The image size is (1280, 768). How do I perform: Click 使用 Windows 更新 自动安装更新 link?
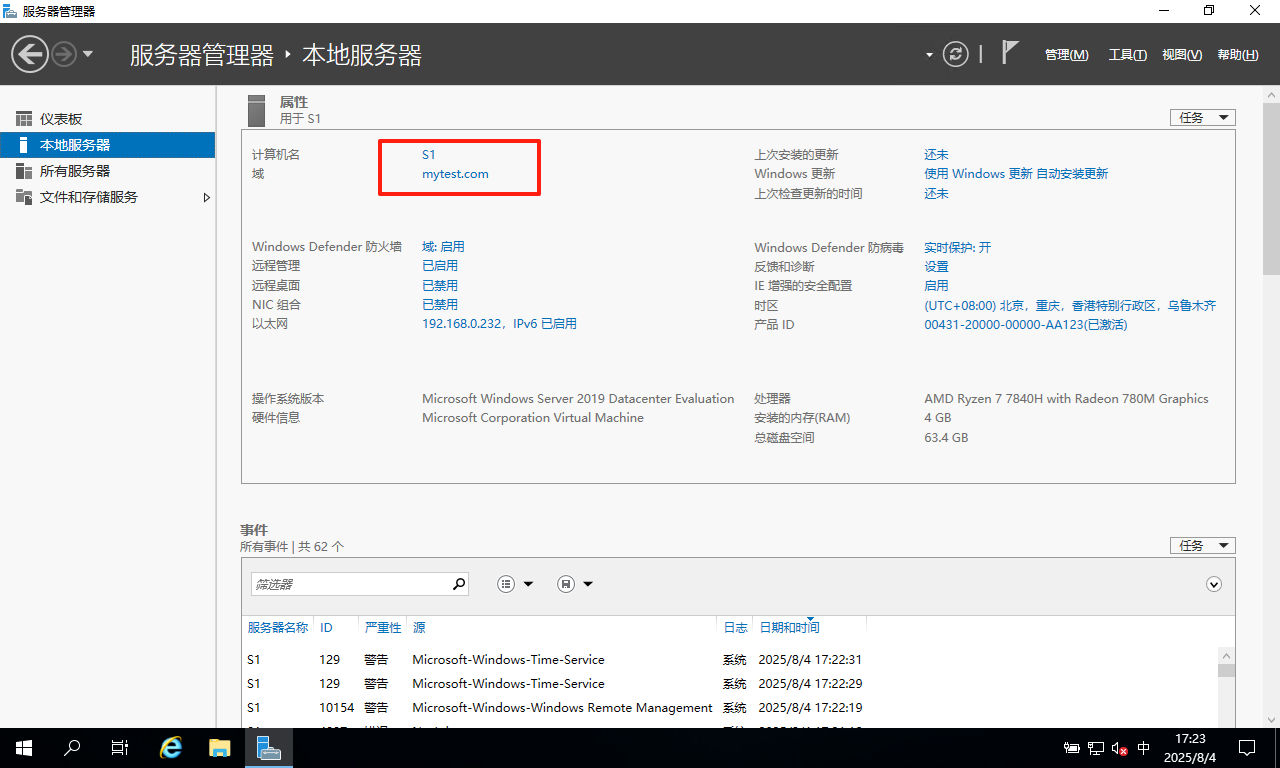click(1016, 174)
